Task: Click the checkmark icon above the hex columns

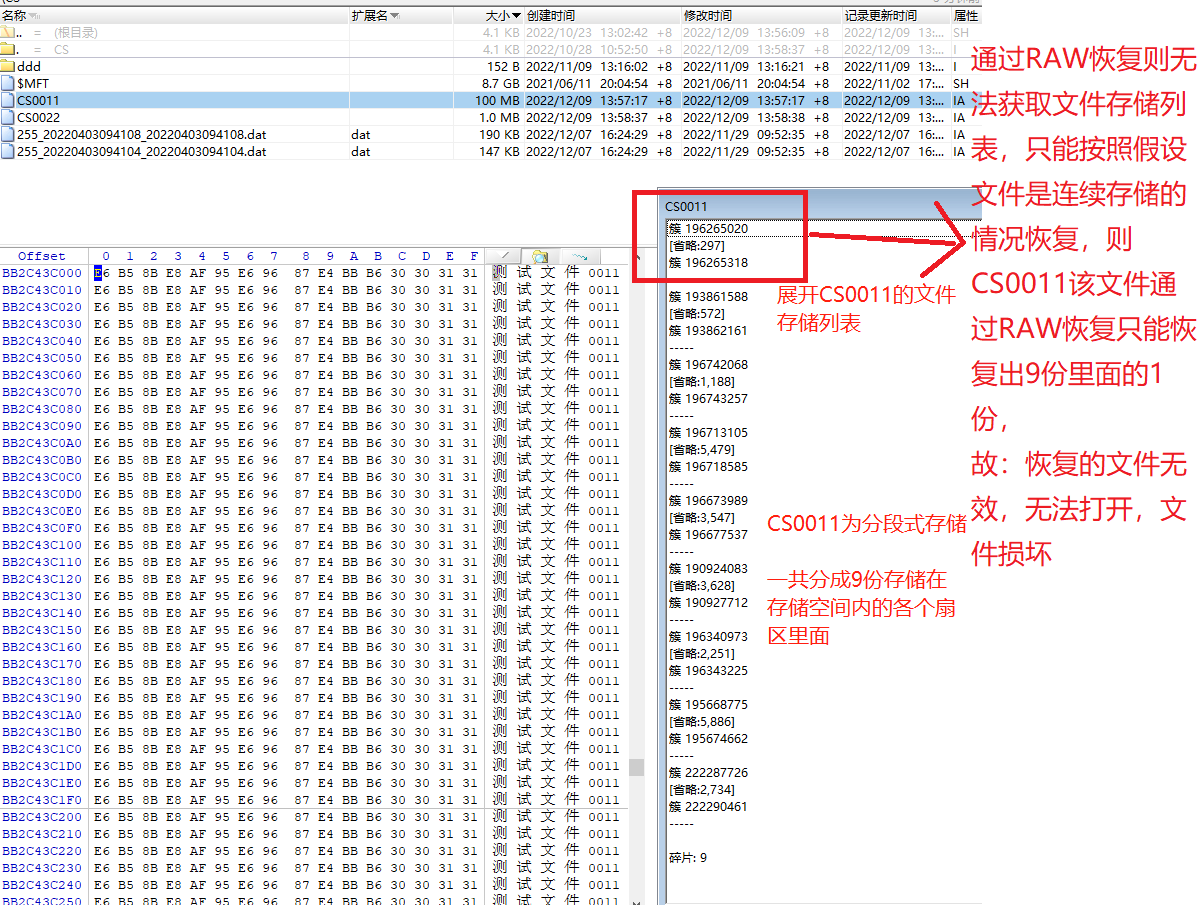Action: coord(503,256)
